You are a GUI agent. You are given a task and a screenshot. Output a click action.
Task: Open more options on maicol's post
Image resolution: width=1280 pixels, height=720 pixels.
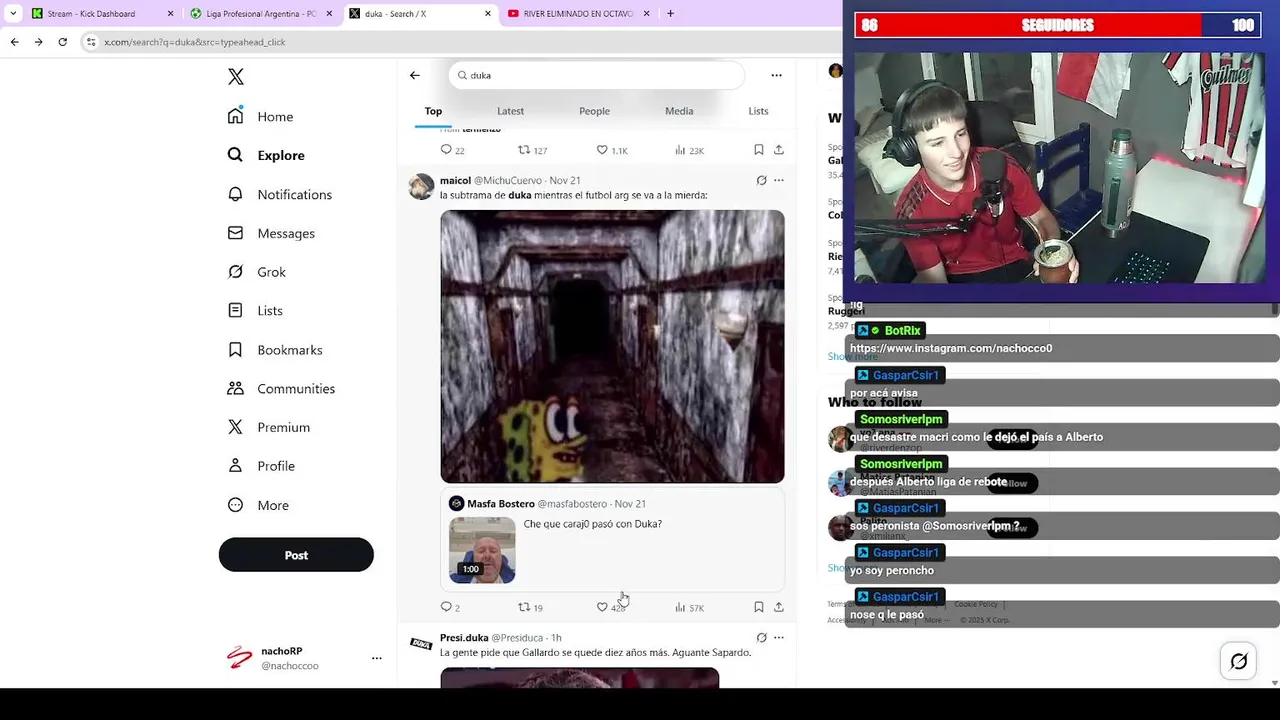(779, 180)
